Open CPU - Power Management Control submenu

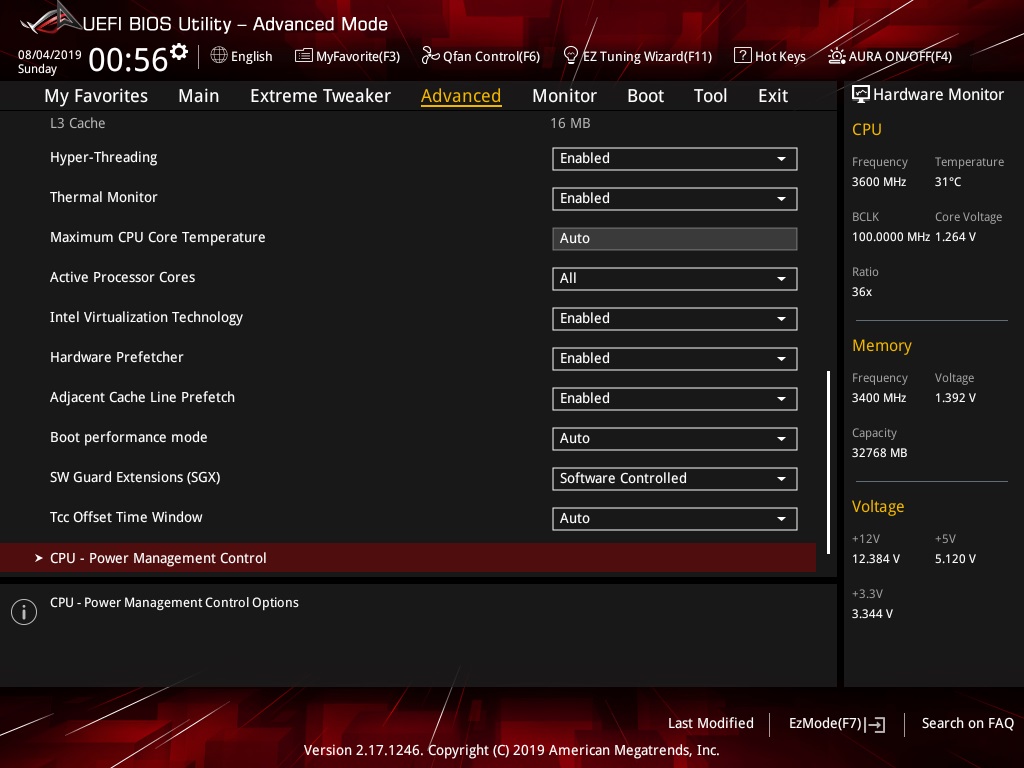pyautogui.click(x=408, y=558)
